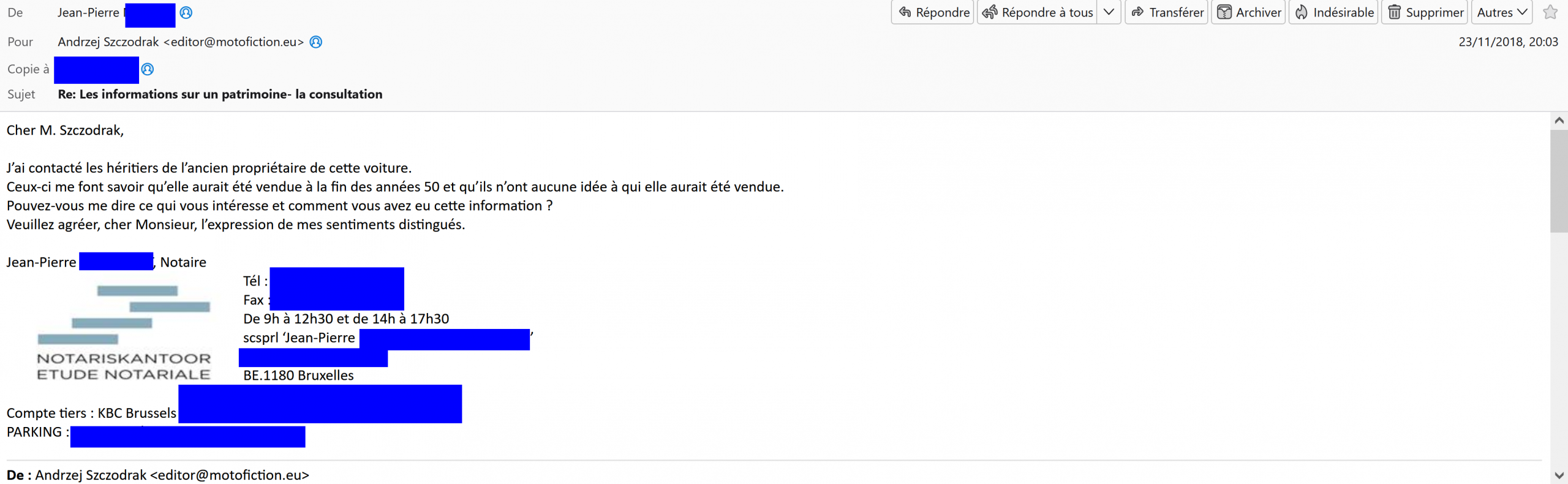Click sender name Jean-Pierre in De field

88,13
